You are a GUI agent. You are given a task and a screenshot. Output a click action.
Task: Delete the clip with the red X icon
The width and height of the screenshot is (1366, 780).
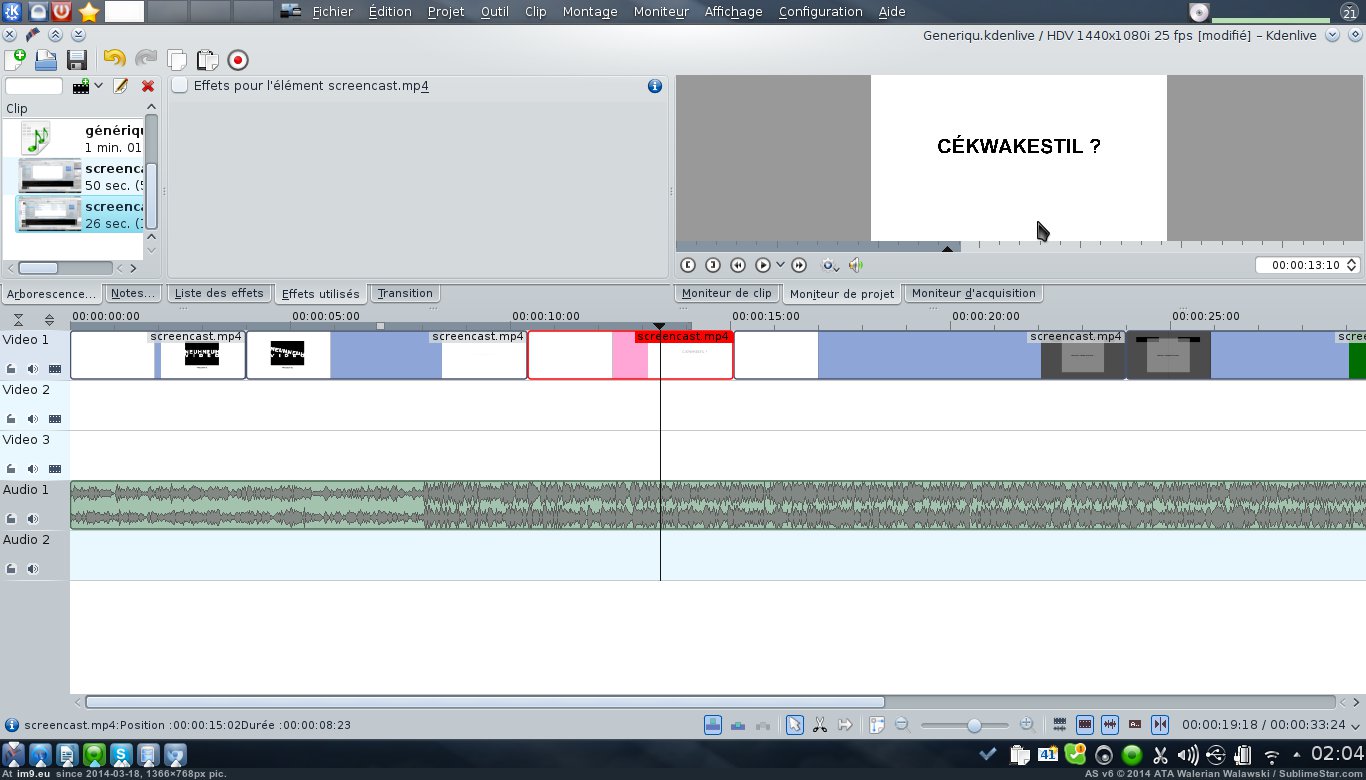(148, 87)
